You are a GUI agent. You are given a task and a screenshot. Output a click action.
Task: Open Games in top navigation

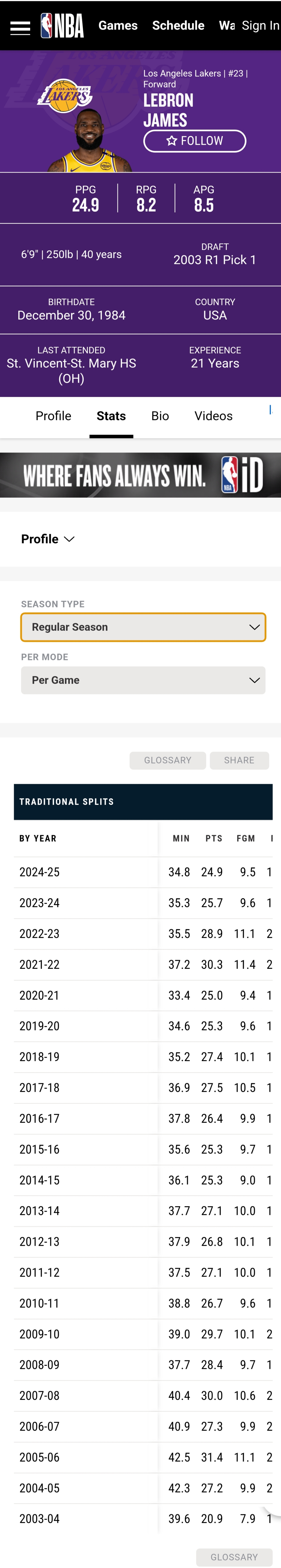(x=118, y=26)
